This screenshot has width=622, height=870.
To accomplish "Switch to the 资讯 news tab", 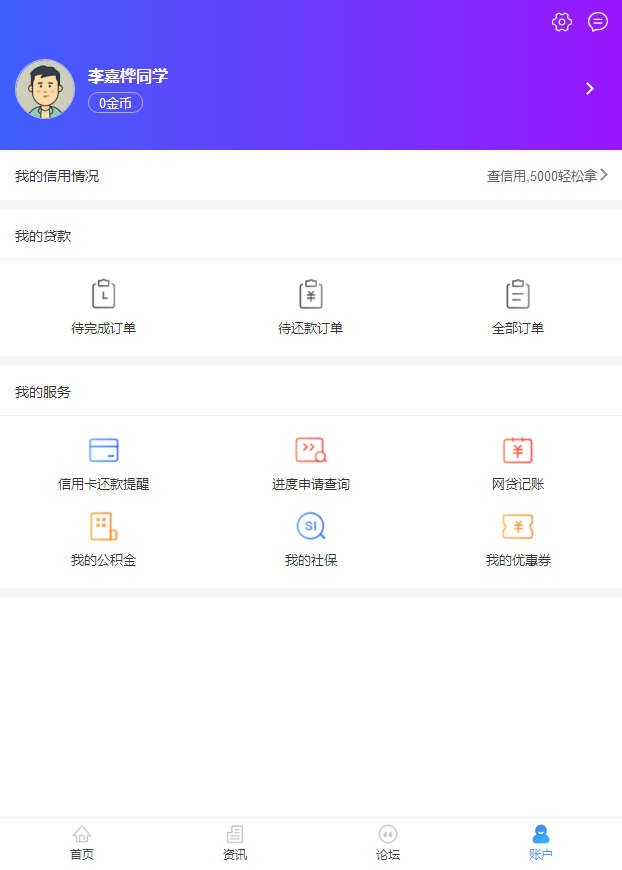I will pos(235,842).
